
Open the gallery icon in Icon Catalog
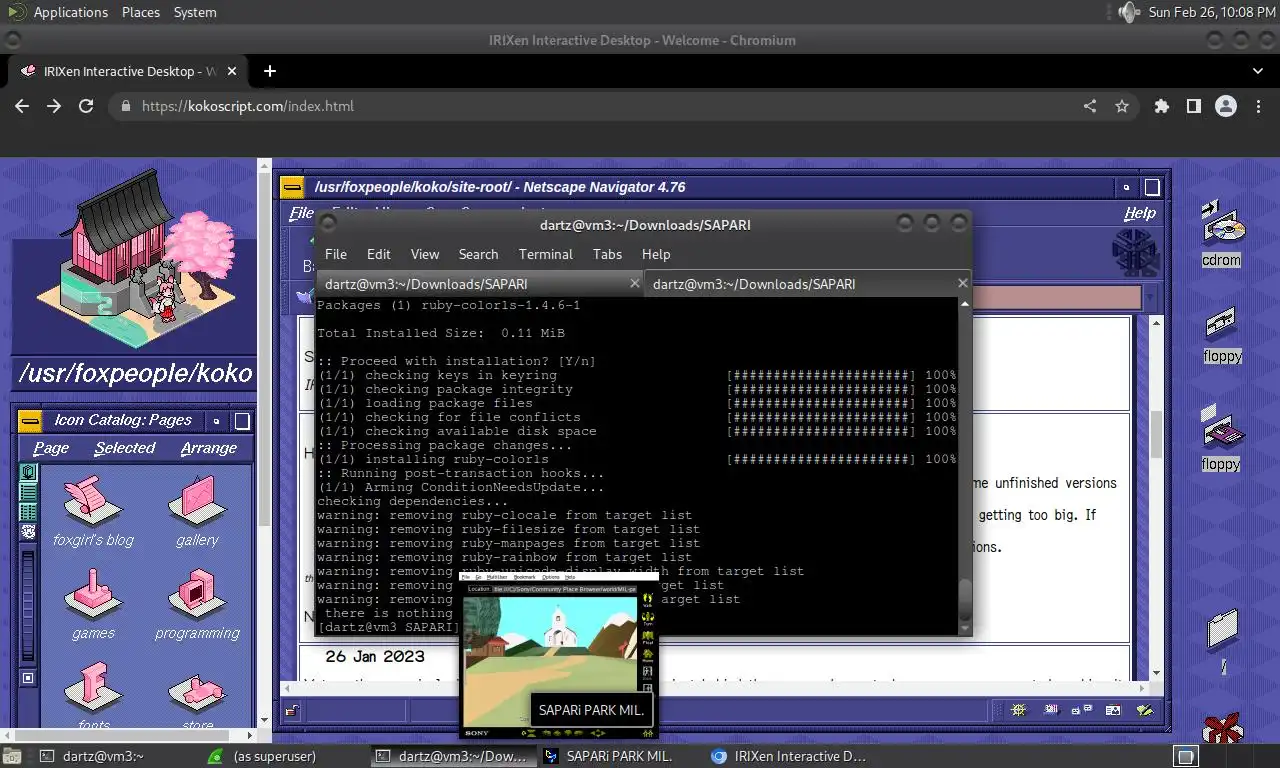click(197, 500)
